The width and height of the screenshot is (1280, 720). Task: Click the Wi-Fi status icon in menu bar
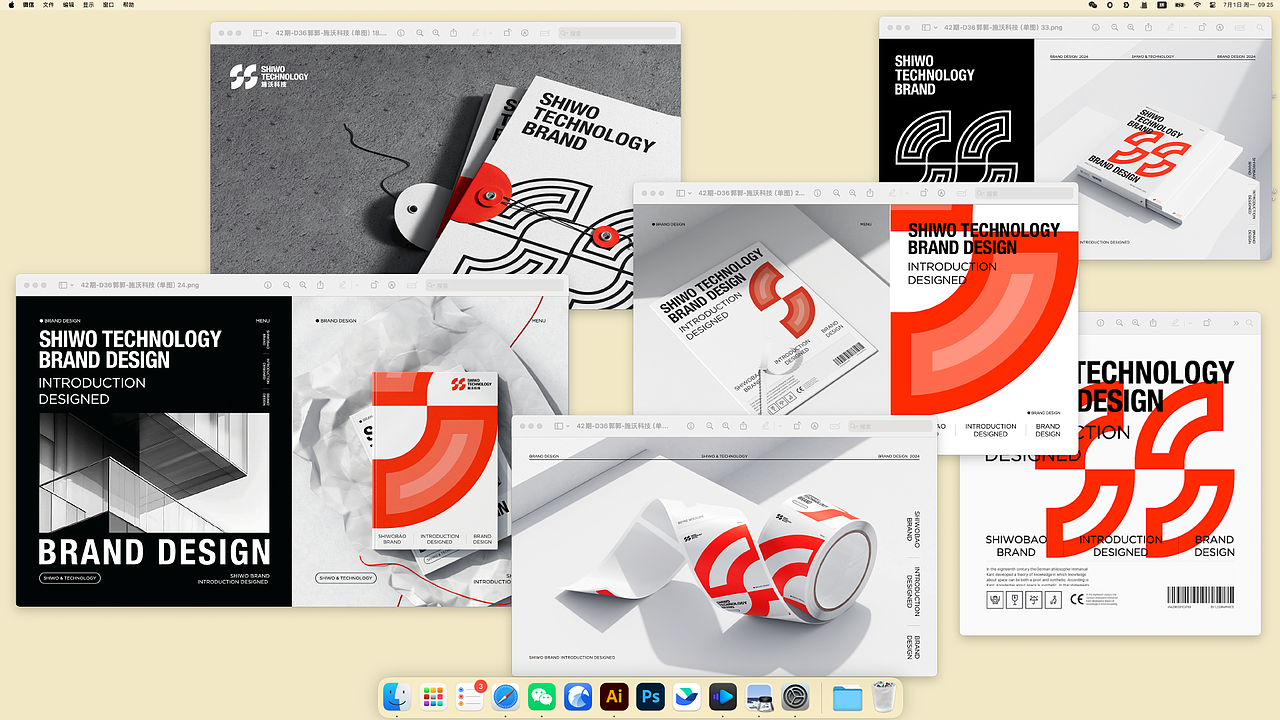tap(1197, 5)
